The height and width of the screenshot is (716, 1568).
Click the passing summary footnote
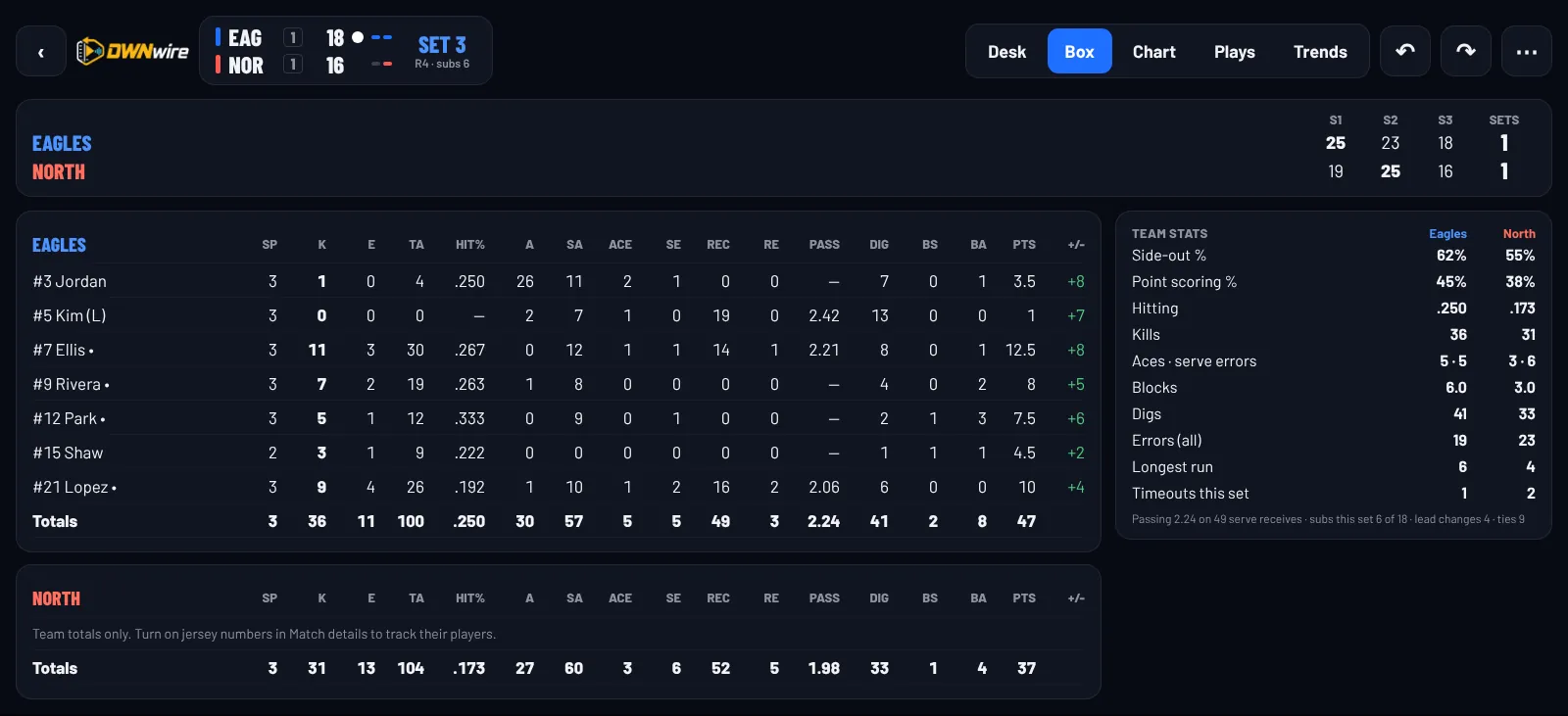(x=1328, y=519)
